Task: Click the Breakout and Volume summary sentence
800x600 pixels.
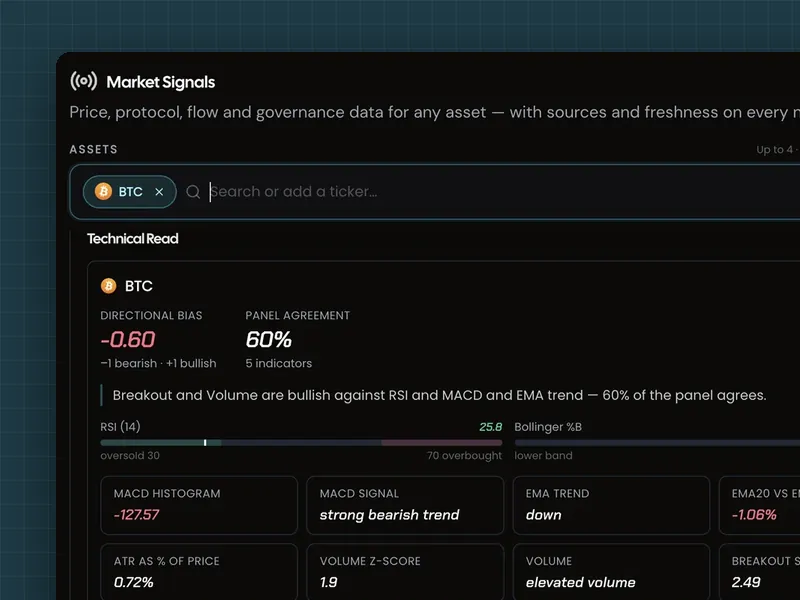Action: pos(439,395)
